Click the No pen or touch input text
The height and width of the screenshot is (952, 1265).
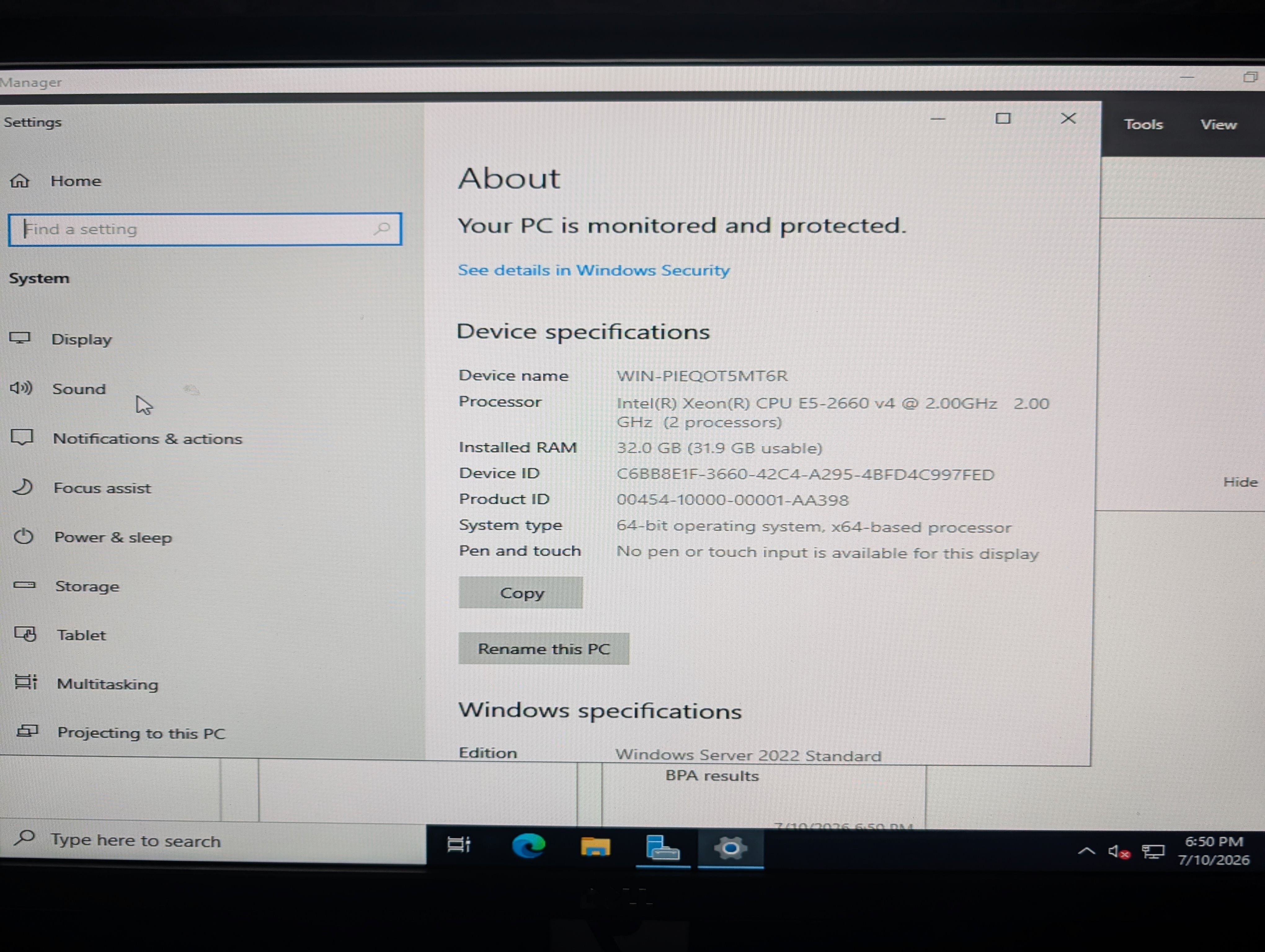828,553
